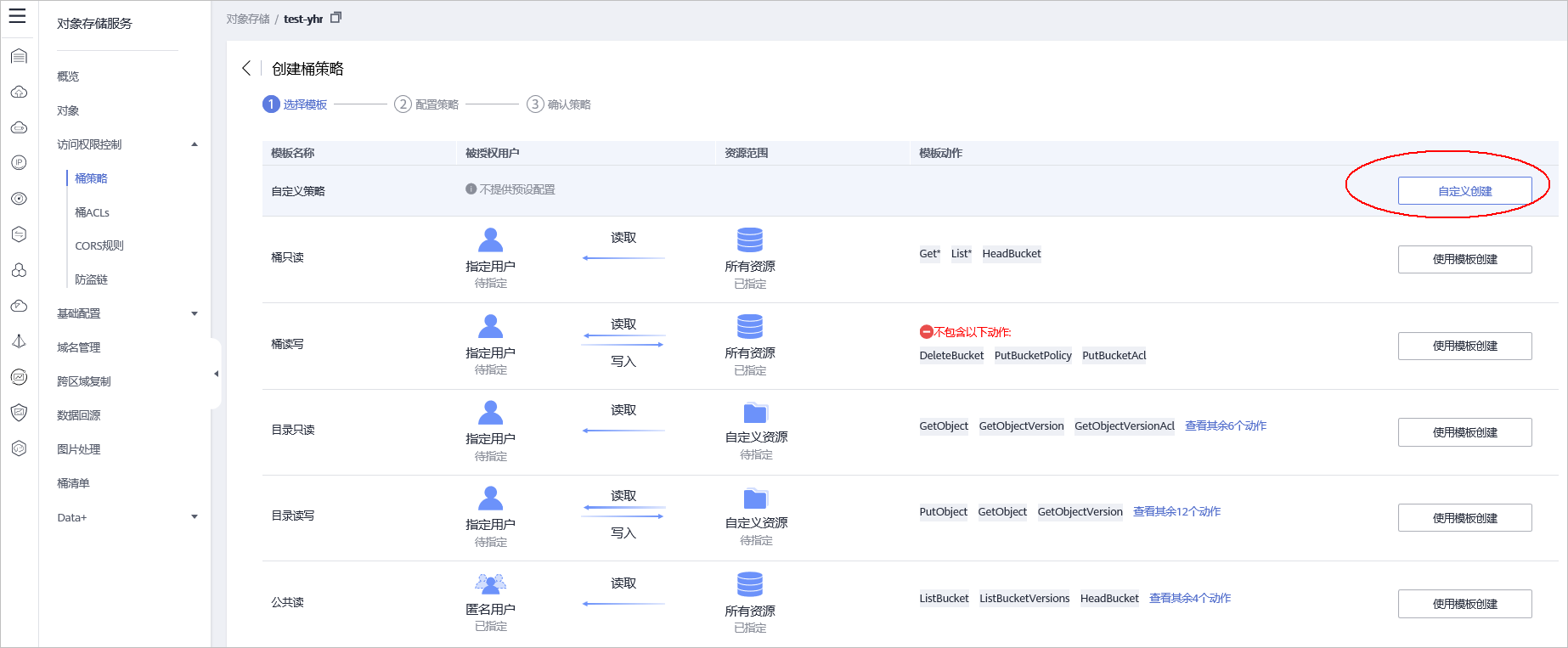Open the hamburger menu at top left
This screenshot has width=1568, height=648.
[17, 16]
